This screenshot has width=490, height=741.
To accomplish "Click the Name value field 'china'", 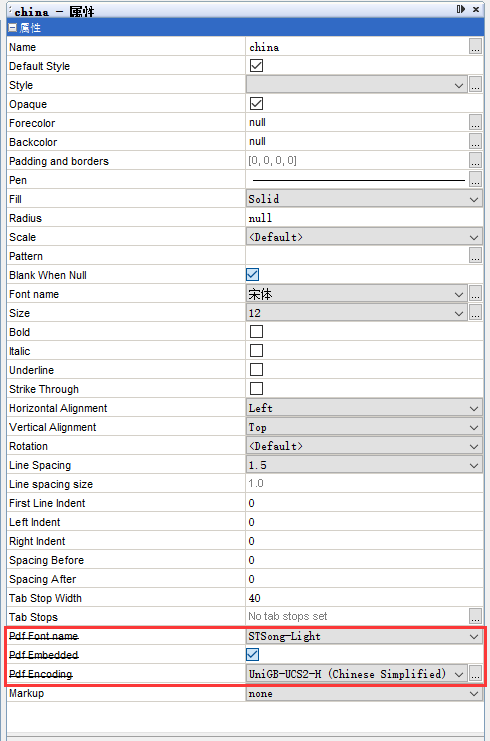I will tap(357, 47).
